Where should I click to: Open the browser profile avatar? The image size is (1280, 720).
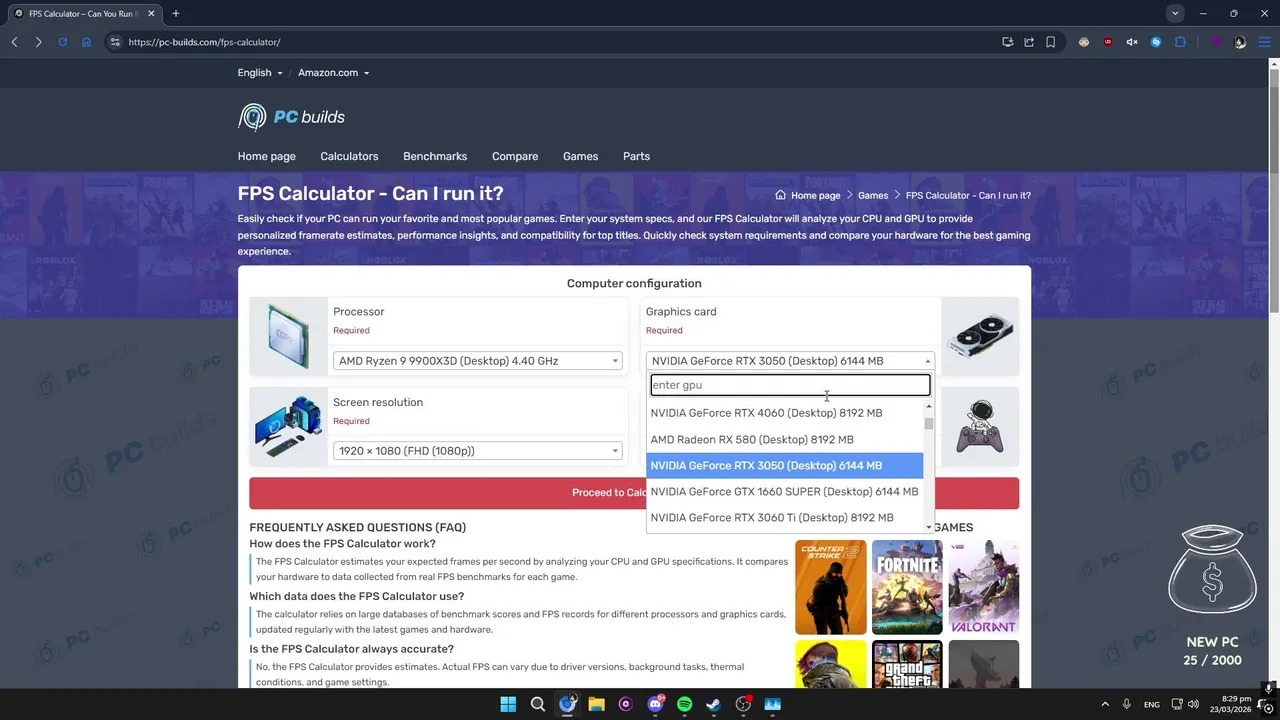pos(1240,42)
